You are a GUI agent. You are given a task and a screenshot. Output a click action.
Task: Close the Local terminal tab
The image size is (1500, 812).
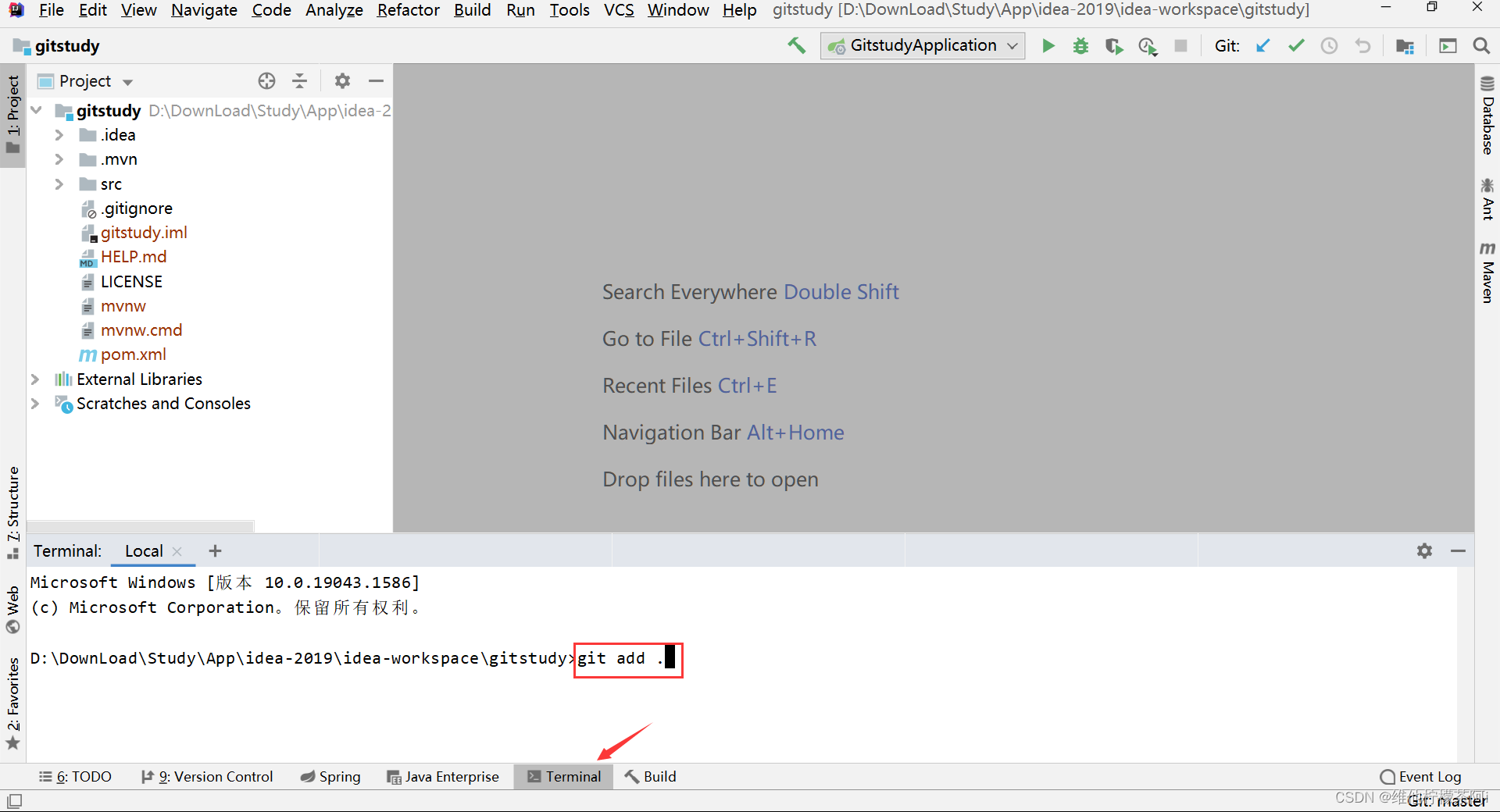(x=177, y=551)
